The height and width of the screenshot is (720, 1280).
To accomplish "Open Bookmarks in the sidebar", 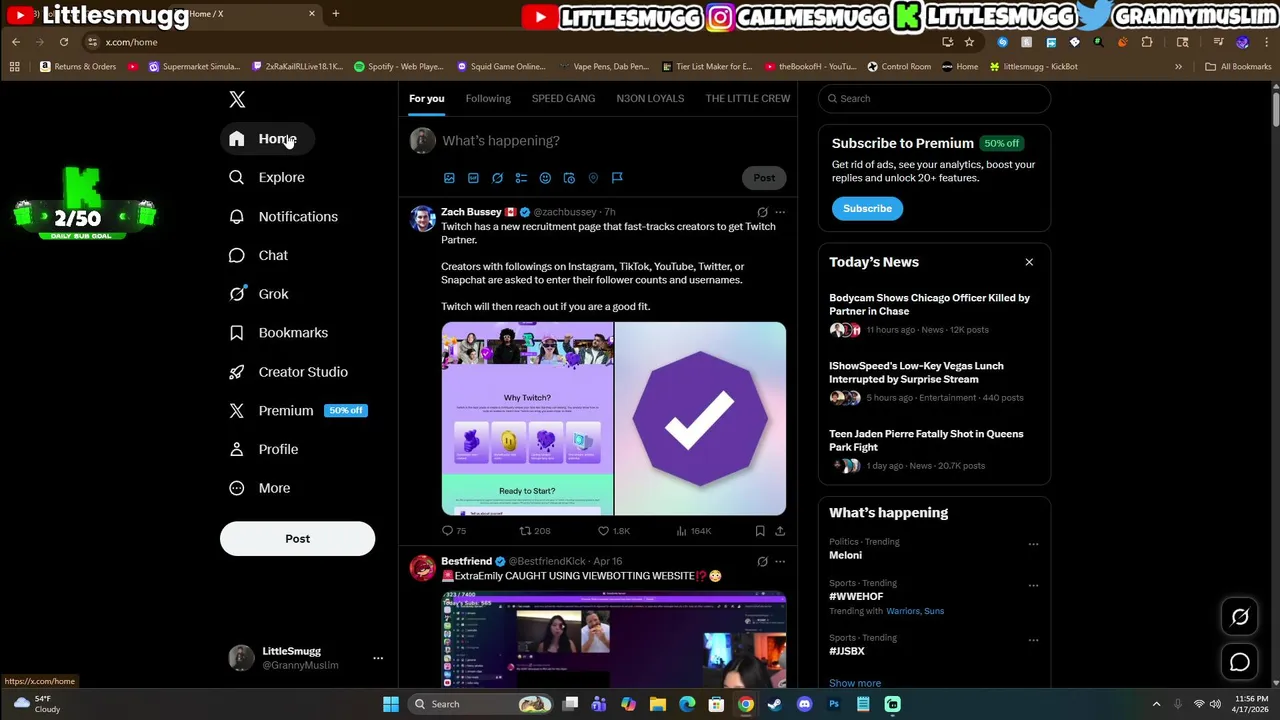I will tap(279, 333).
